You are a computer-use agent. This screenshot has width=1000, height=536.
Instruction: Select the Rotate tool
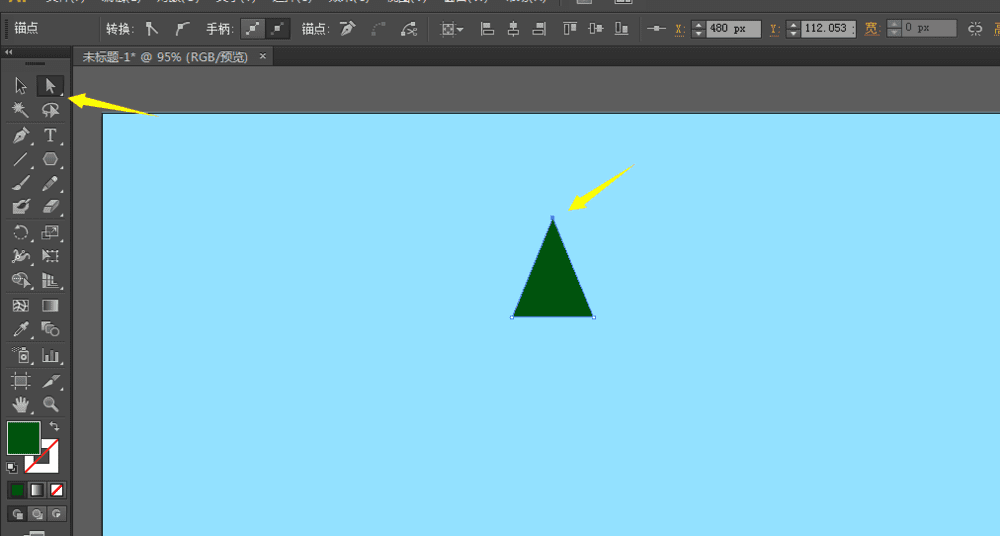point(20,232)
